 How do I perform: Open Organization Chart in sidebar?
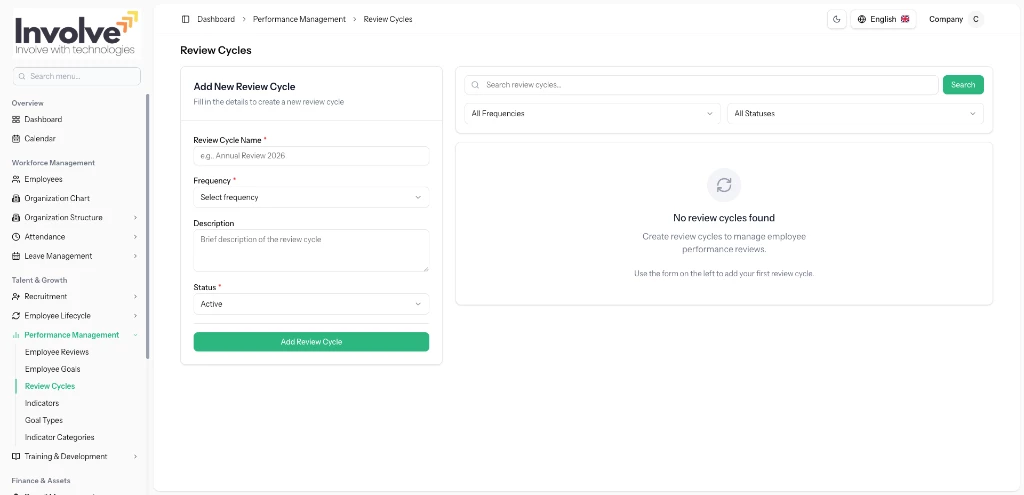(x=57, y=198)
